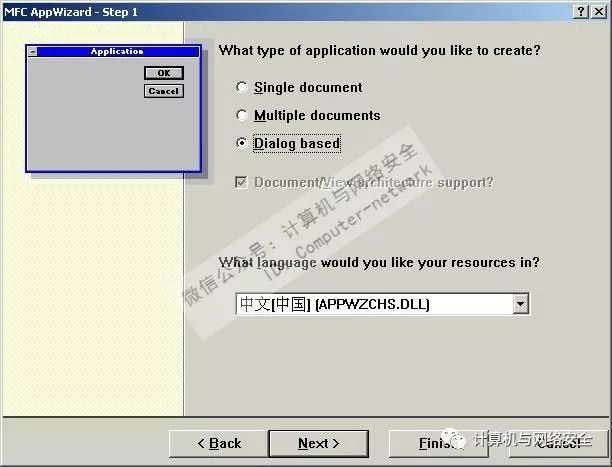This screenshot has height=467, width=612.
Task: Click Cancel inside the Application preview
Action: click(x=164, y=91)
